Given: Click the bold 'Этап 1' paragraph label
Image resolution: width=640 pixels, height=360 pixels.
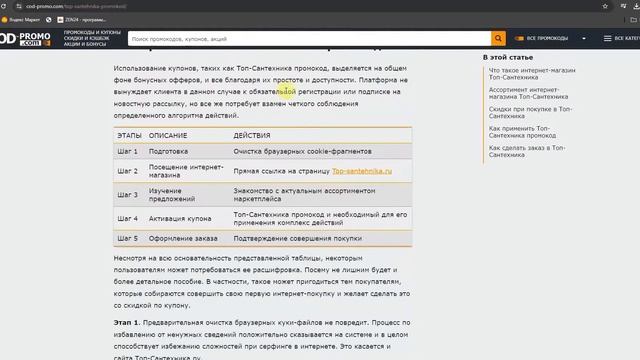Looking at the screenshot, I should coord(126,322).
